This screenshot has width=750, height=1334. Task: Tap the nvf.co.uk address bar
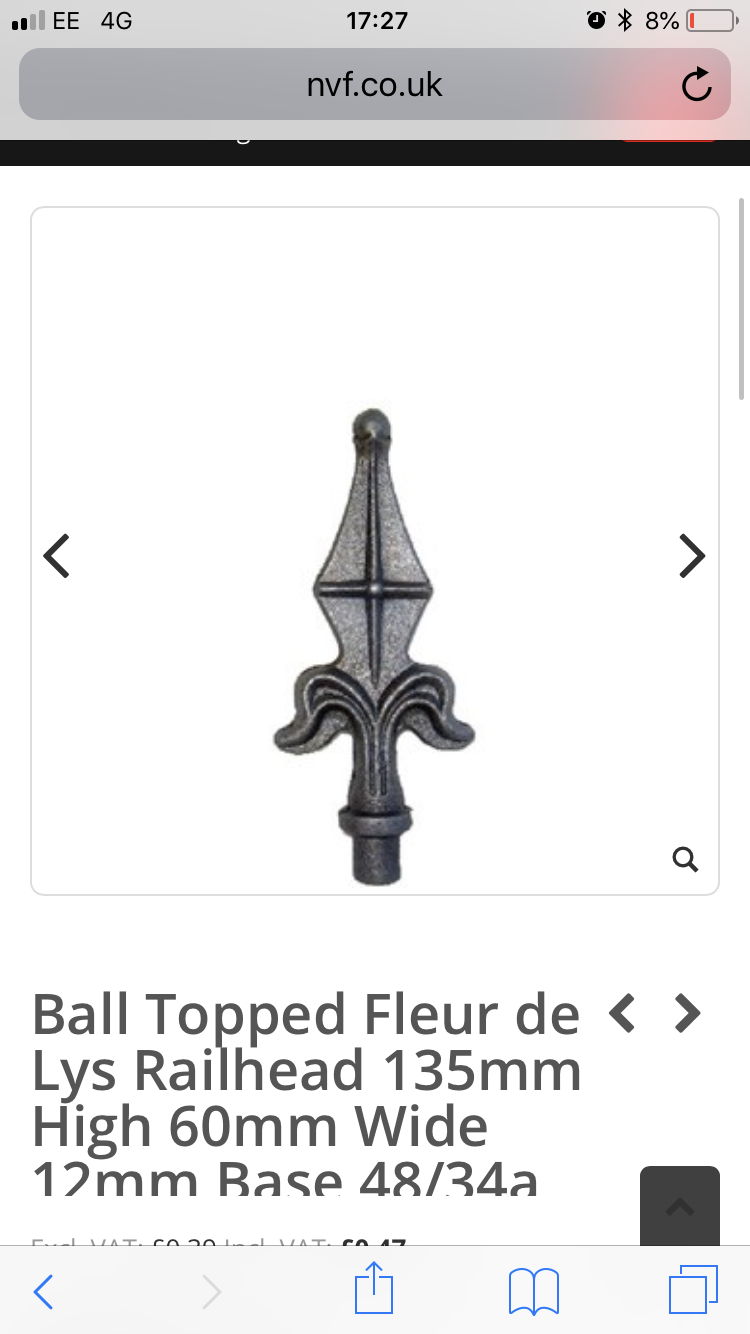374,85
